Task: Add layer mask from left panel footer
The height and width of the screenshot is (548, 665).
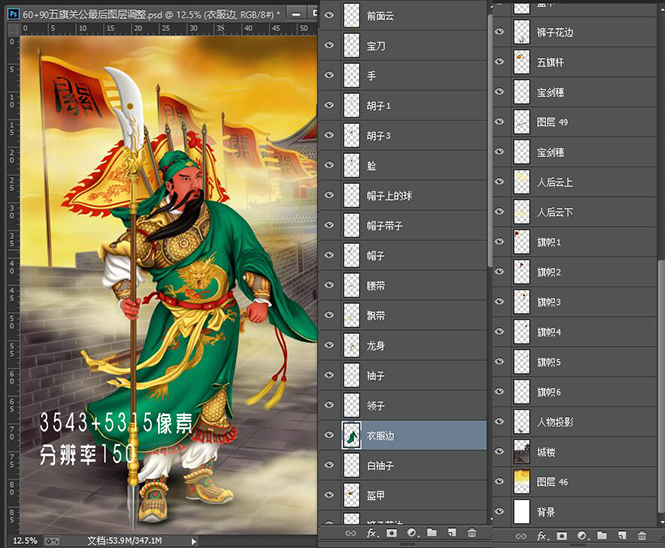Action: tap(392, 533)
